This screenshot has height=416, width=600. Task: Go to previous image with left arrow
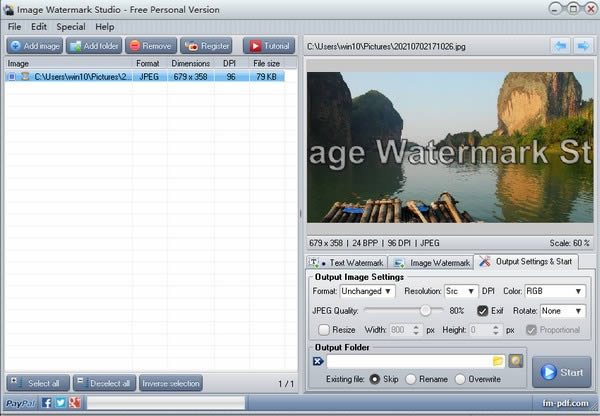pyautogui.click(x=561, y=46)
